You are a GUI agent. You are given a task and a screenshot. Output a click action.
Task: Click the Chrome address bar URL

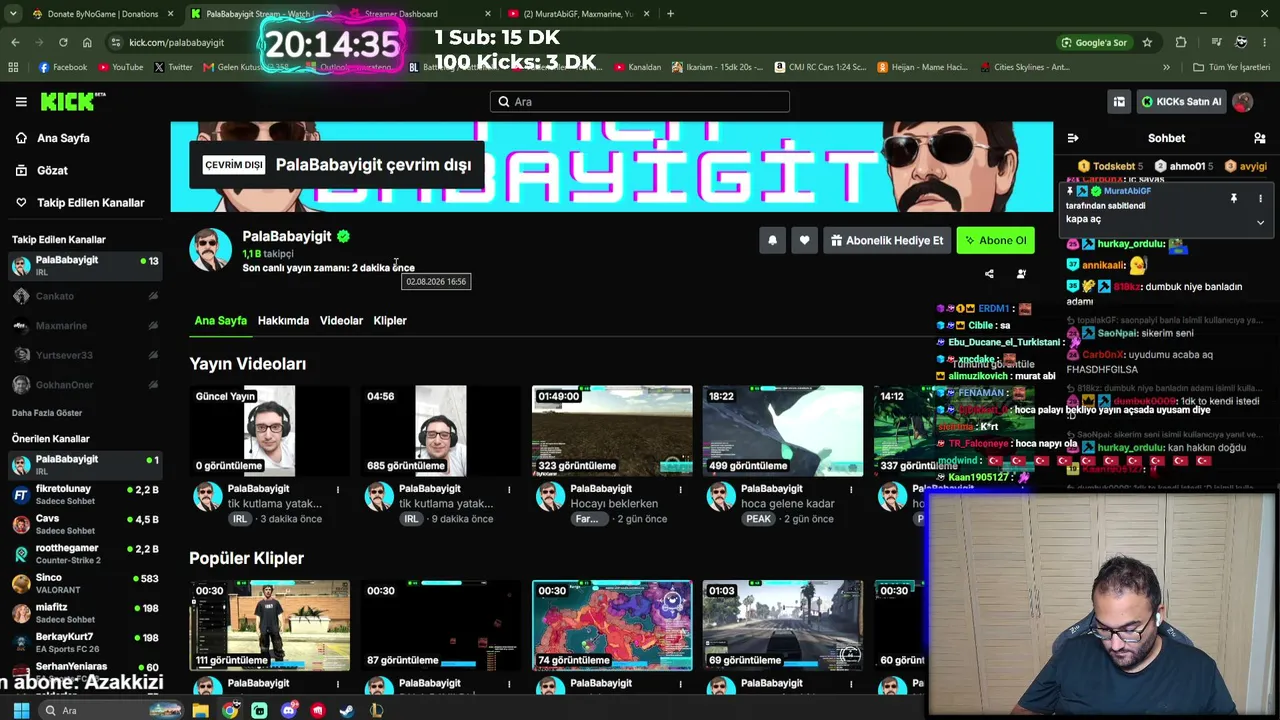(176, 42)
